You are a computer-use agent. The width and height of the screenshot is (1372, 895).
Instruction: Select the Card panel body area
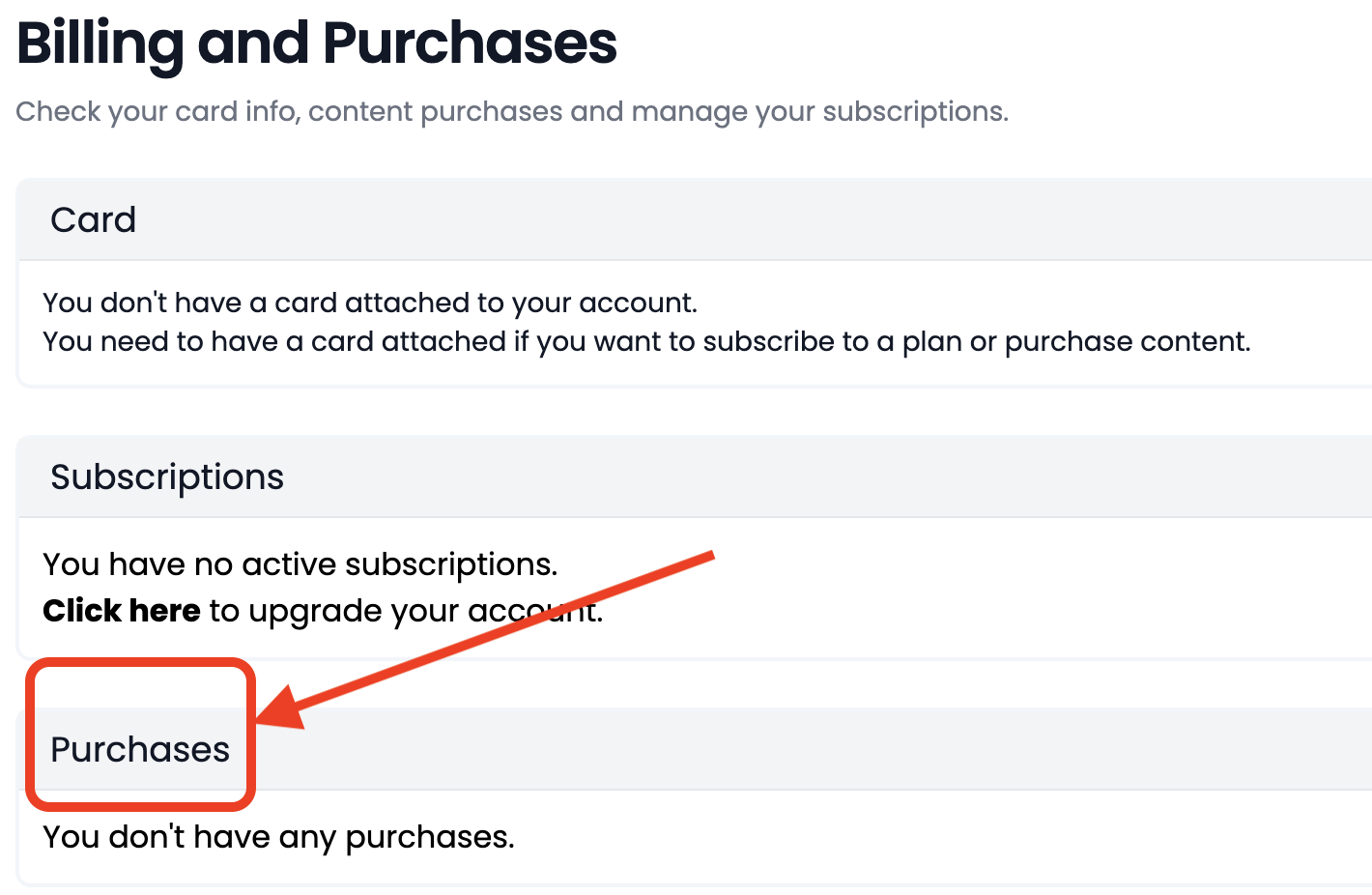(x=645, y=321)
